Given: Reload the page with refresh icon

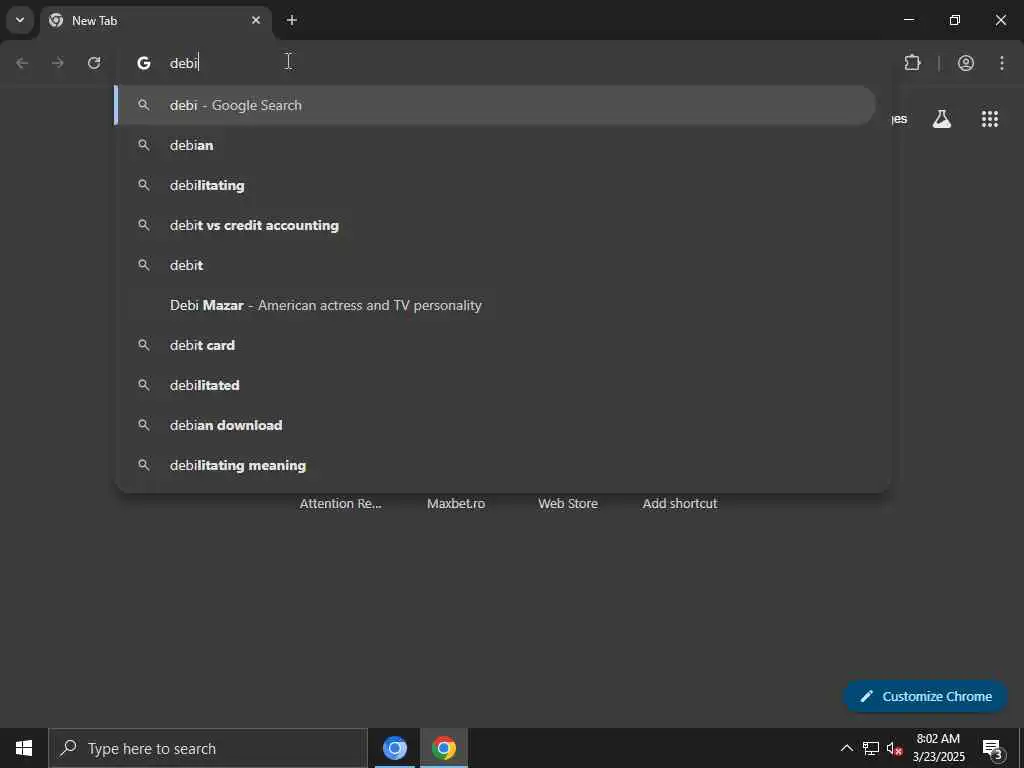Looking at the screenshot, I should click(94, 63).
